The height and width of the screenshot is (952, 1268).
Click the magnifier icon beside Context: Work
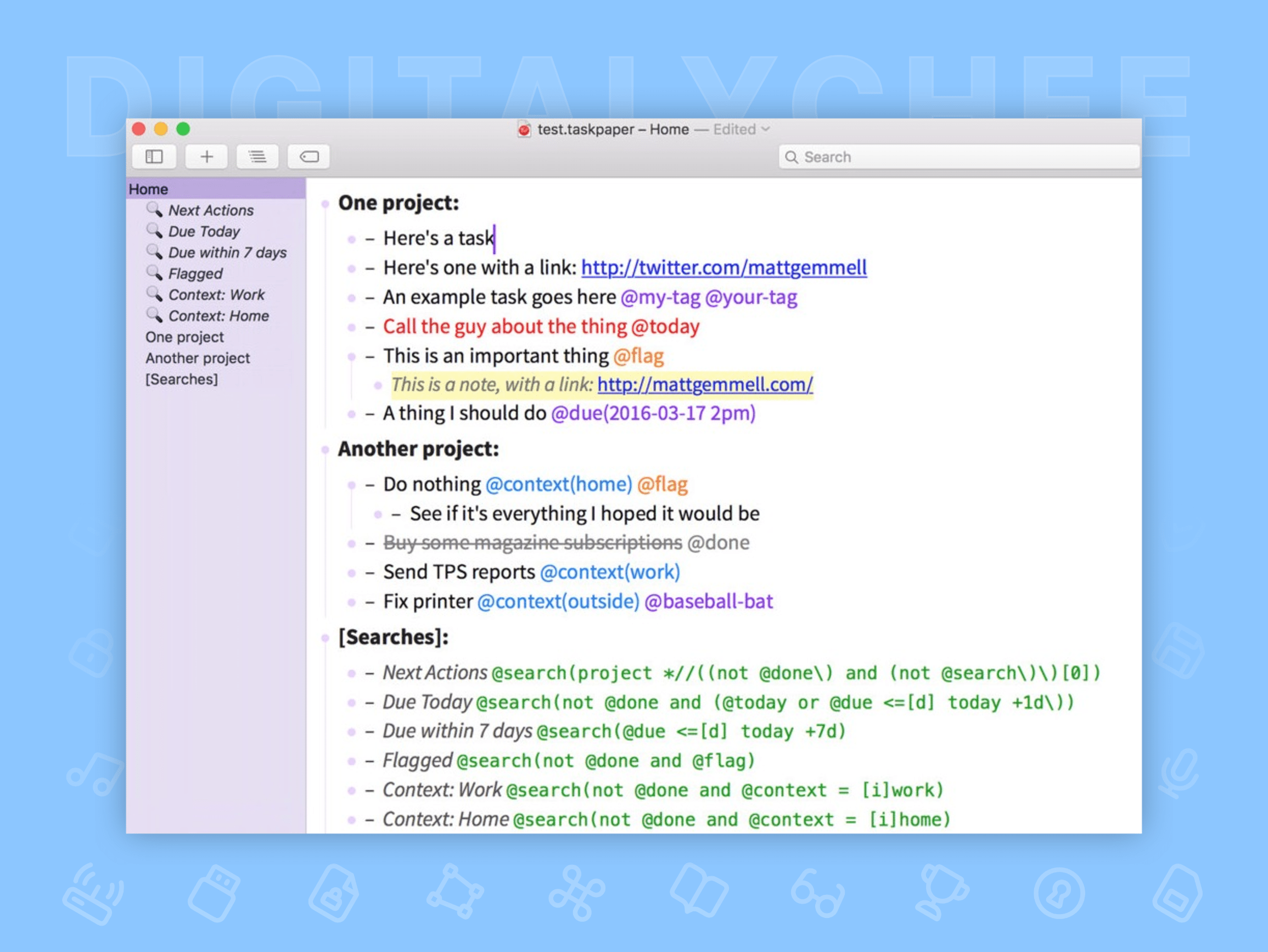(154, 294)
